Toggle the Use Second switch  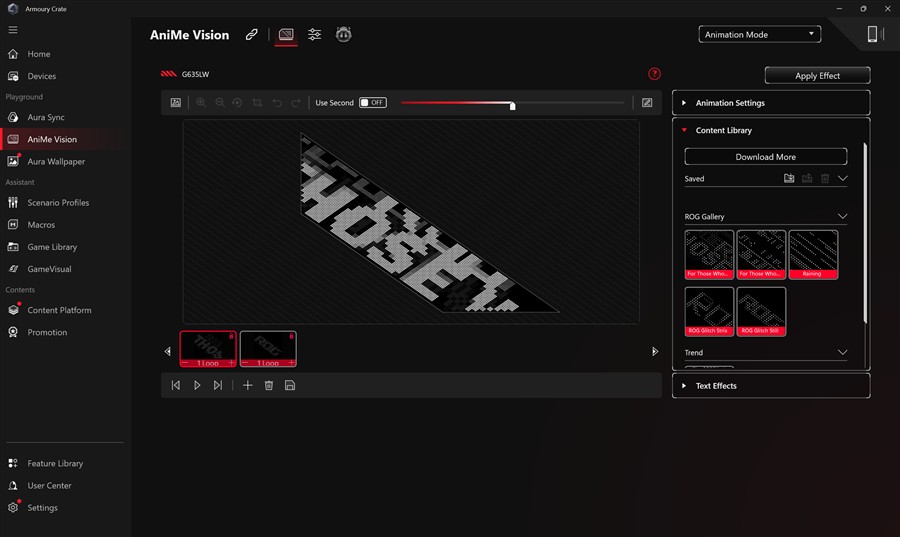click(372, 103)
